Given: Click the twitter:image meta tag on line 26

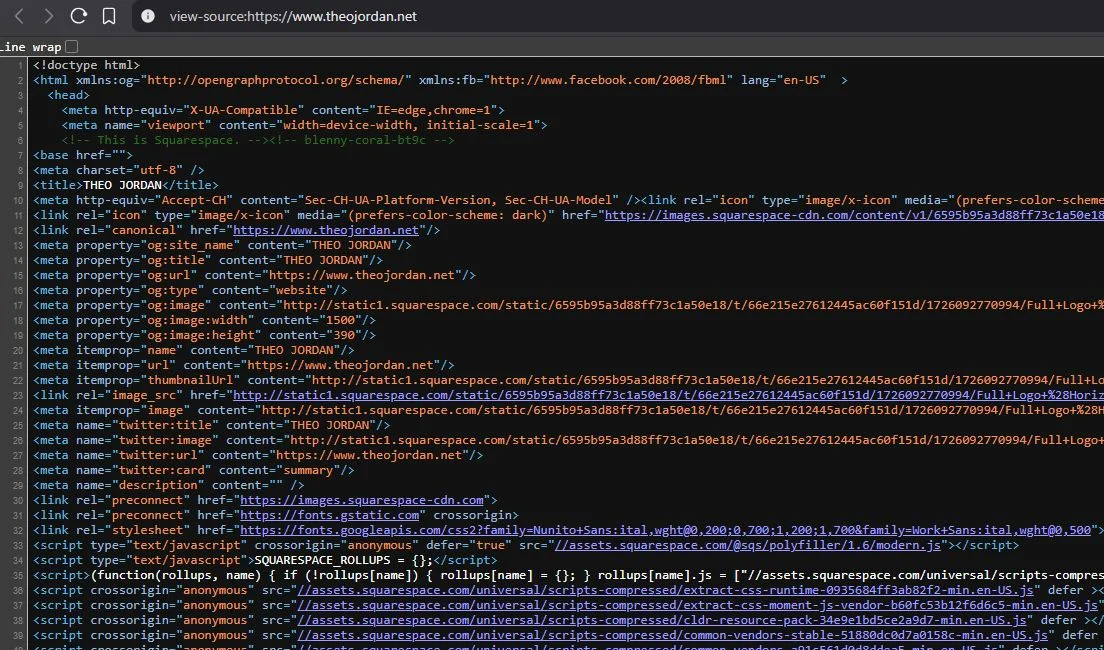Looking at the screenshot, I should tap(568, 440).
